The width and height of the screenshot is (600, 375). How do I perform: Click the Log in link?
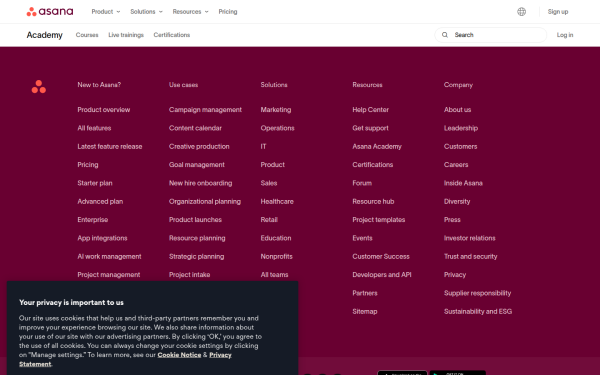[x=565, y=35]
